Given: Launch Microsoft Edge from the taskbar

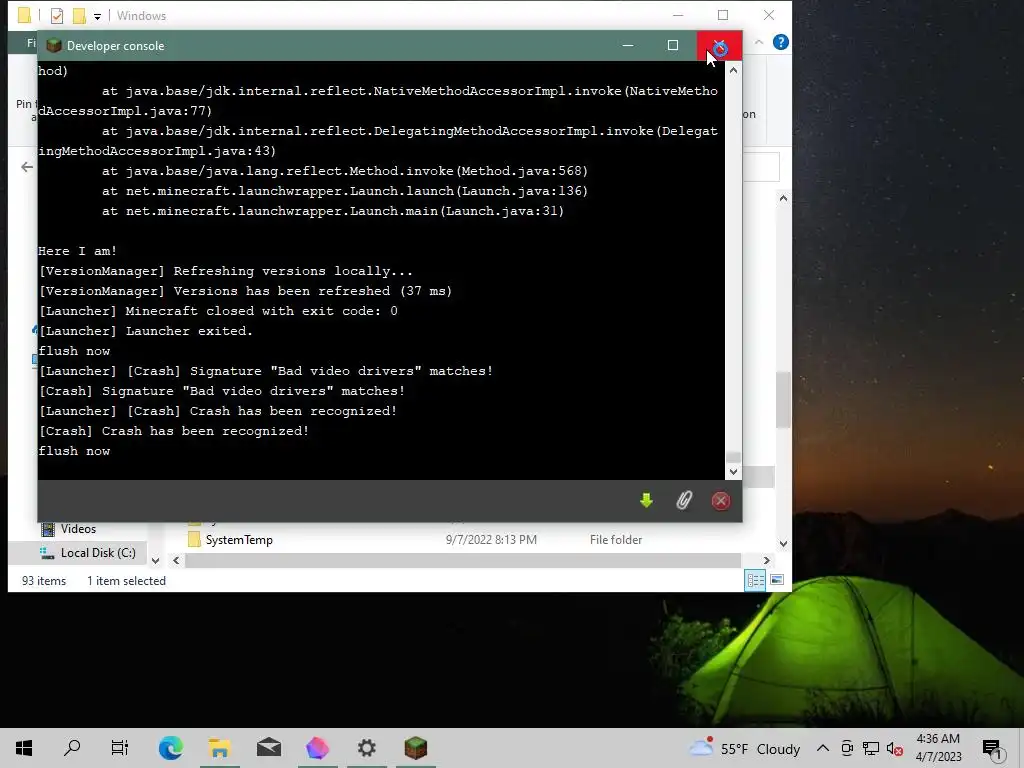Looking at the screenshot, I should click(x=170, y=748).
